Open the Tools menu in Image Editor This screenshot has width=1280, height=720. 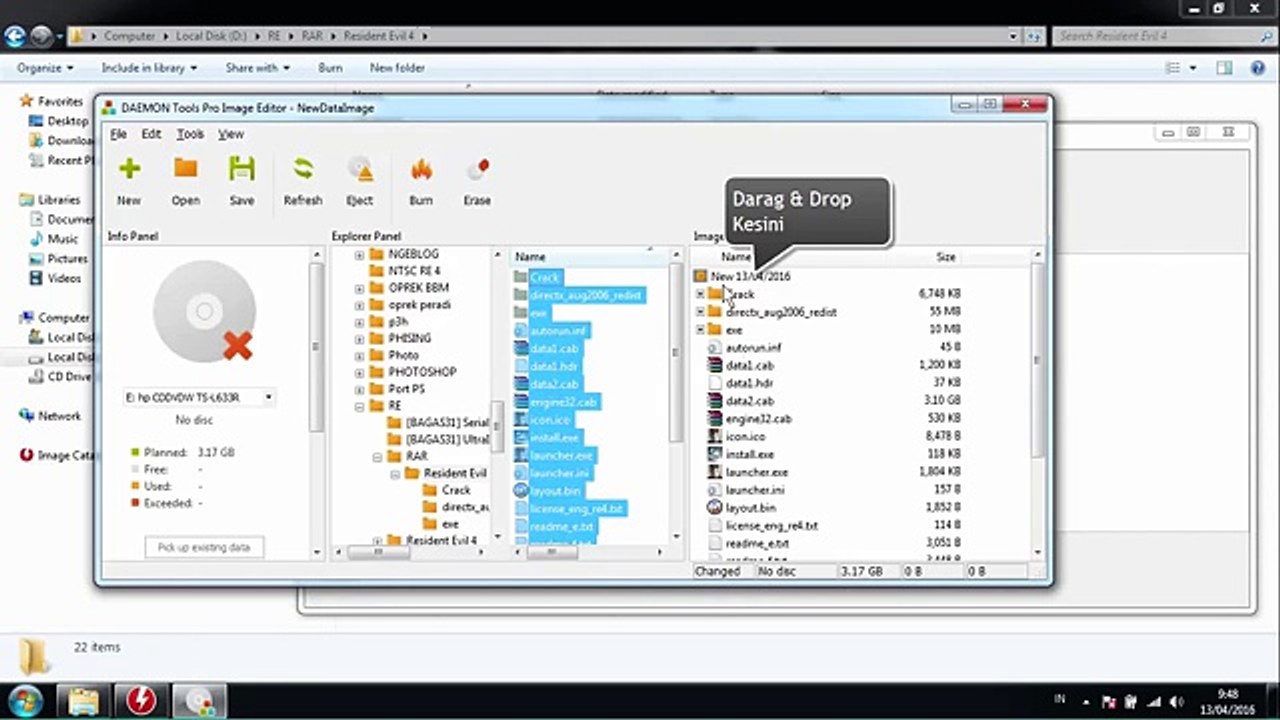coord(190,134)
